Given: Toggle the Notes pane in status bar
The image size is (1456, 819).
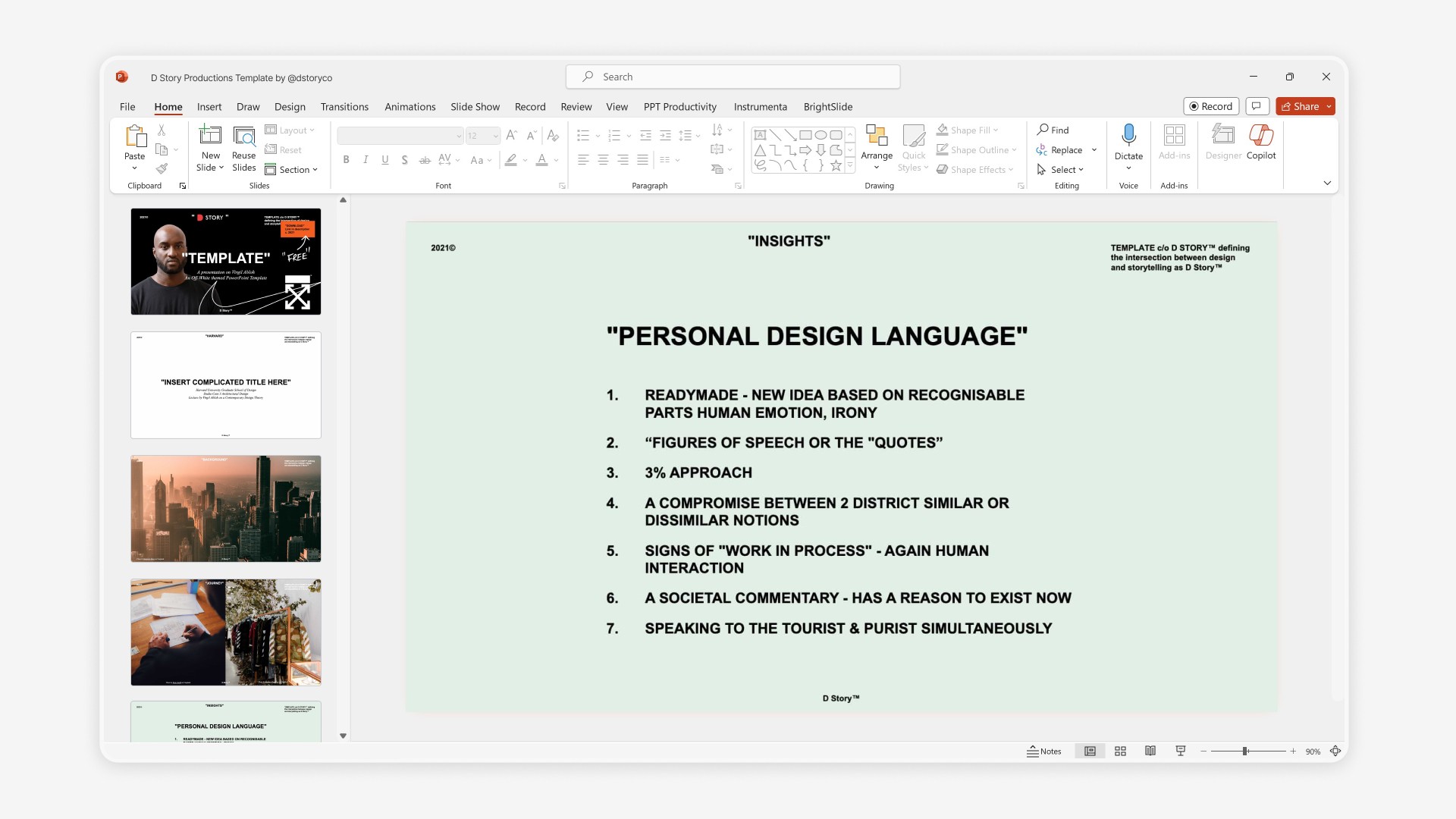Looking at the screenshot, I should 1043,751.
